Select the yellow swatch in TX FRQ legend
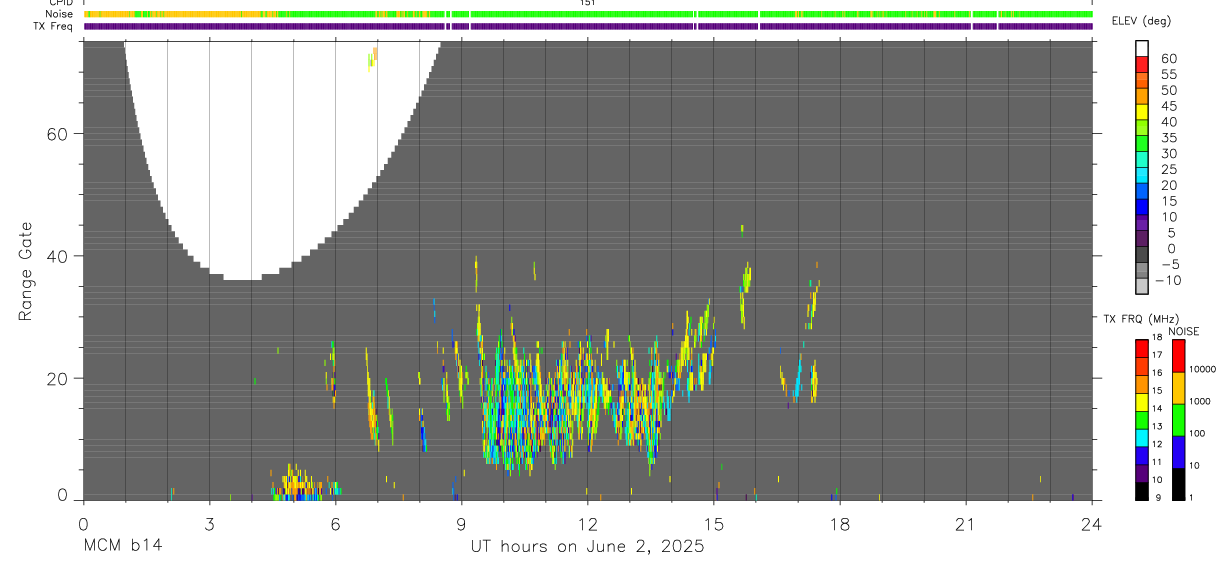 pos(1142,402)
